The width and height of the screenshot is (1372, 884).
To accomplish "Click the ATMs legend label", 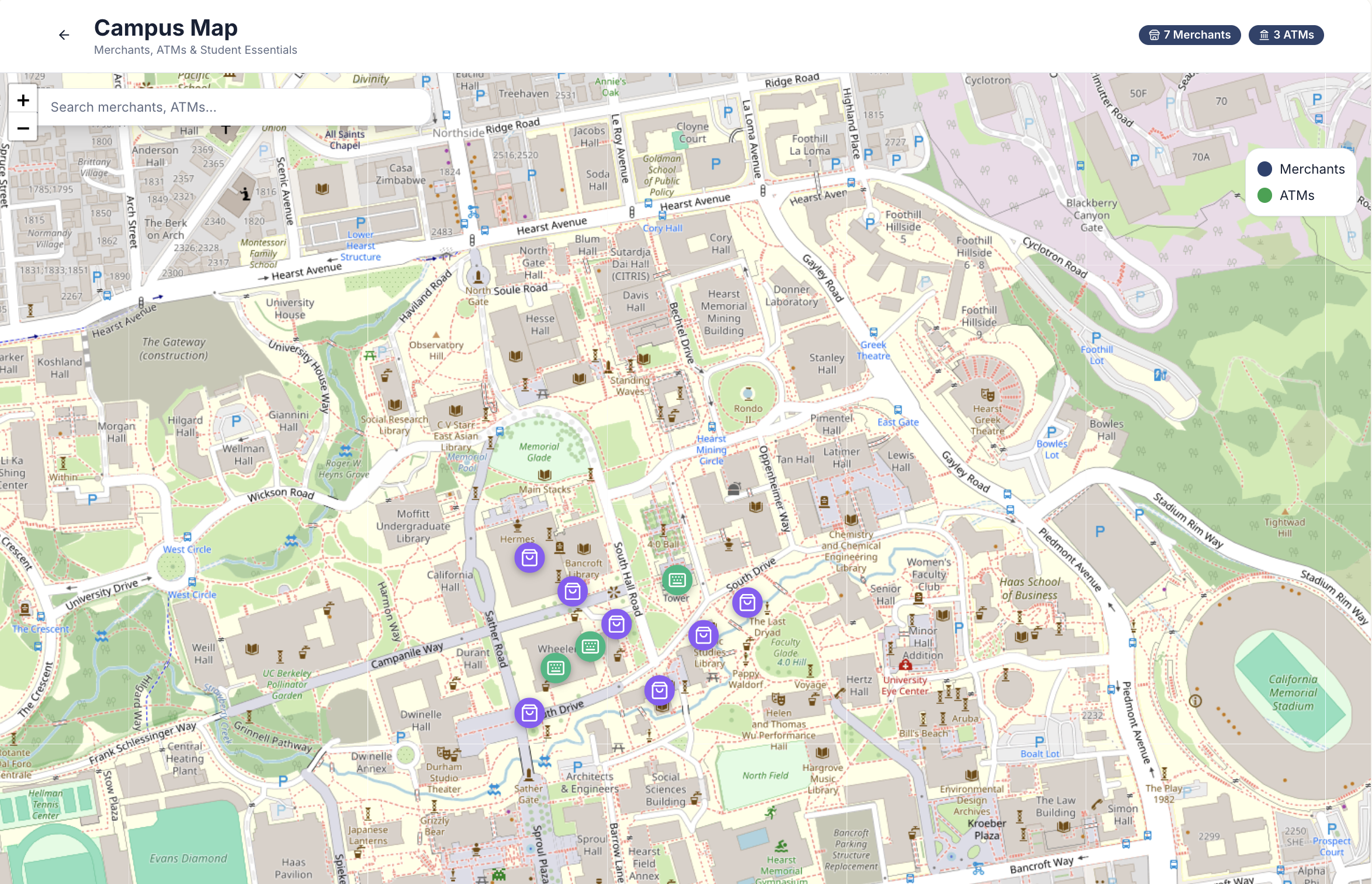I will point(1297,195).
